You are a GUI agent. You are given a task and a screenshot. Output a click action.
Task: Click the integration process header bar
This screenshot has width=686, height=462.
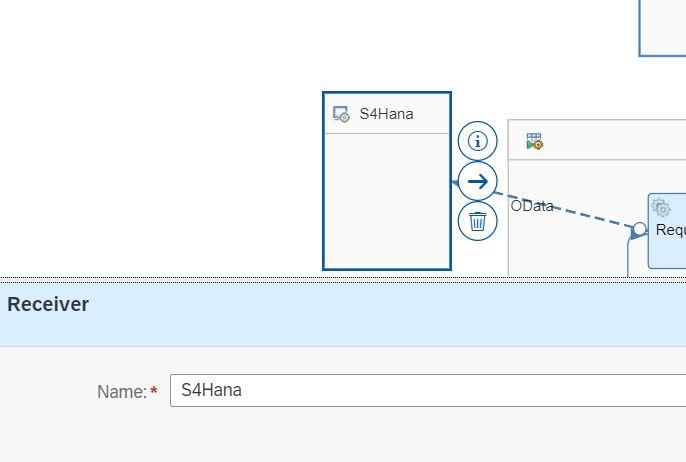click(x=597, y=140)
